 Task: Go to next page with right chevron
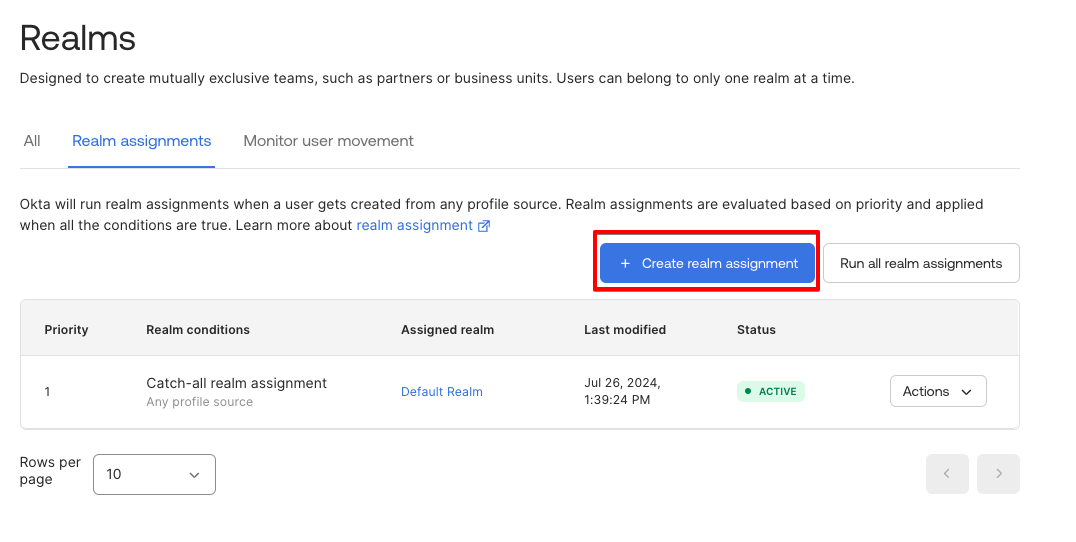point(998,474)
